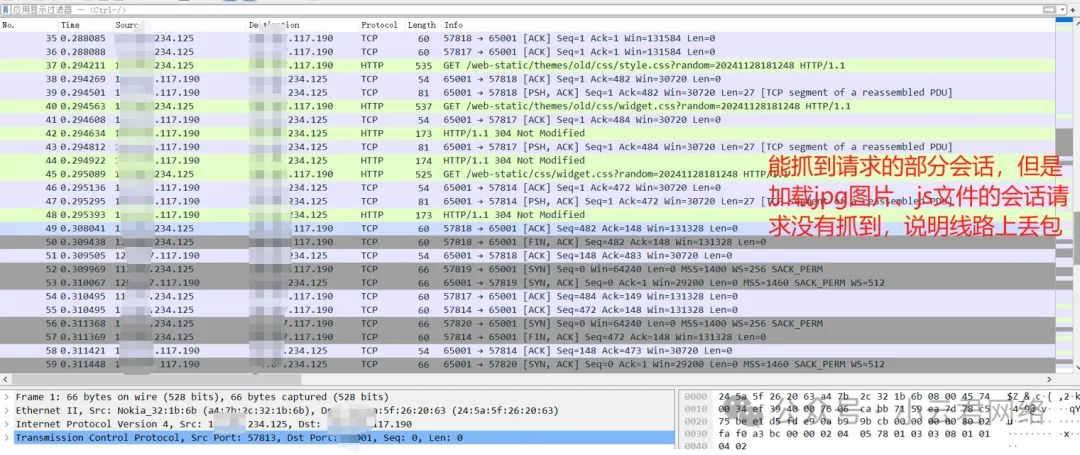Sort packets by the Protocol column header
Viewport: 1080px width, 455px height.
[379, 24]
